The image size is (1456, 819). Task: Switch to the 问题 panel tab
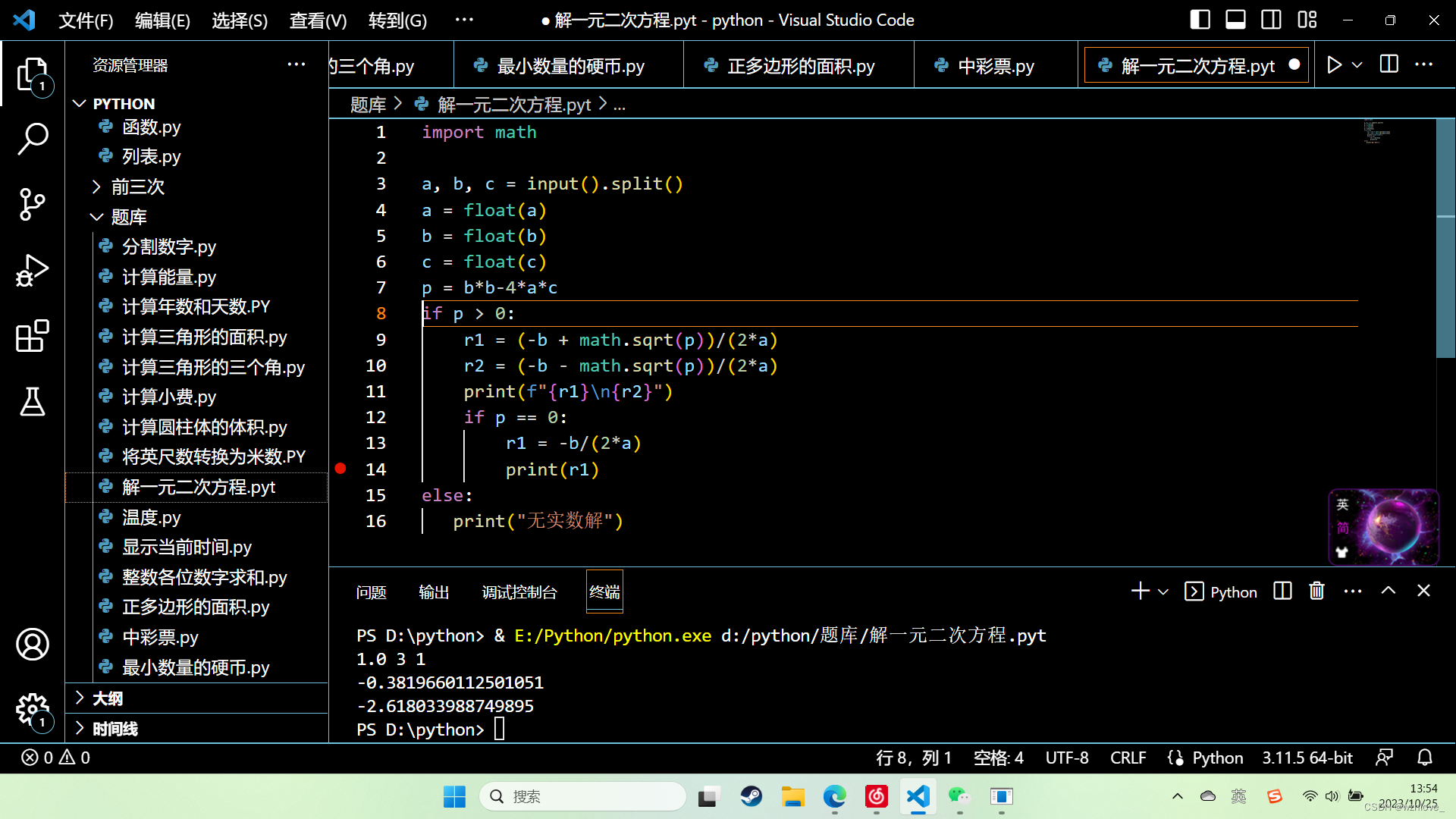tap(371, 592)
